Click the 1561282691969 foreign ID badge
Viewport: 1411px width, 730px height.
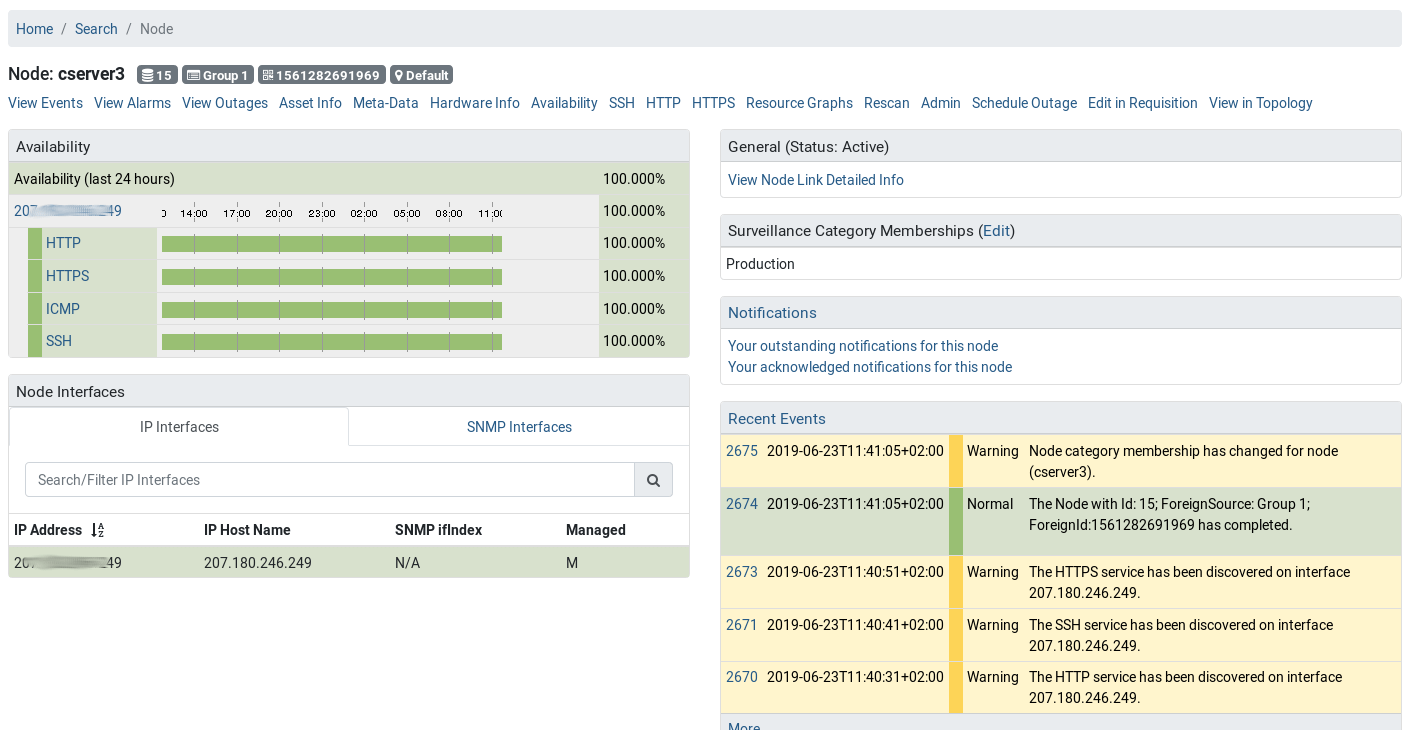(321, 75)
